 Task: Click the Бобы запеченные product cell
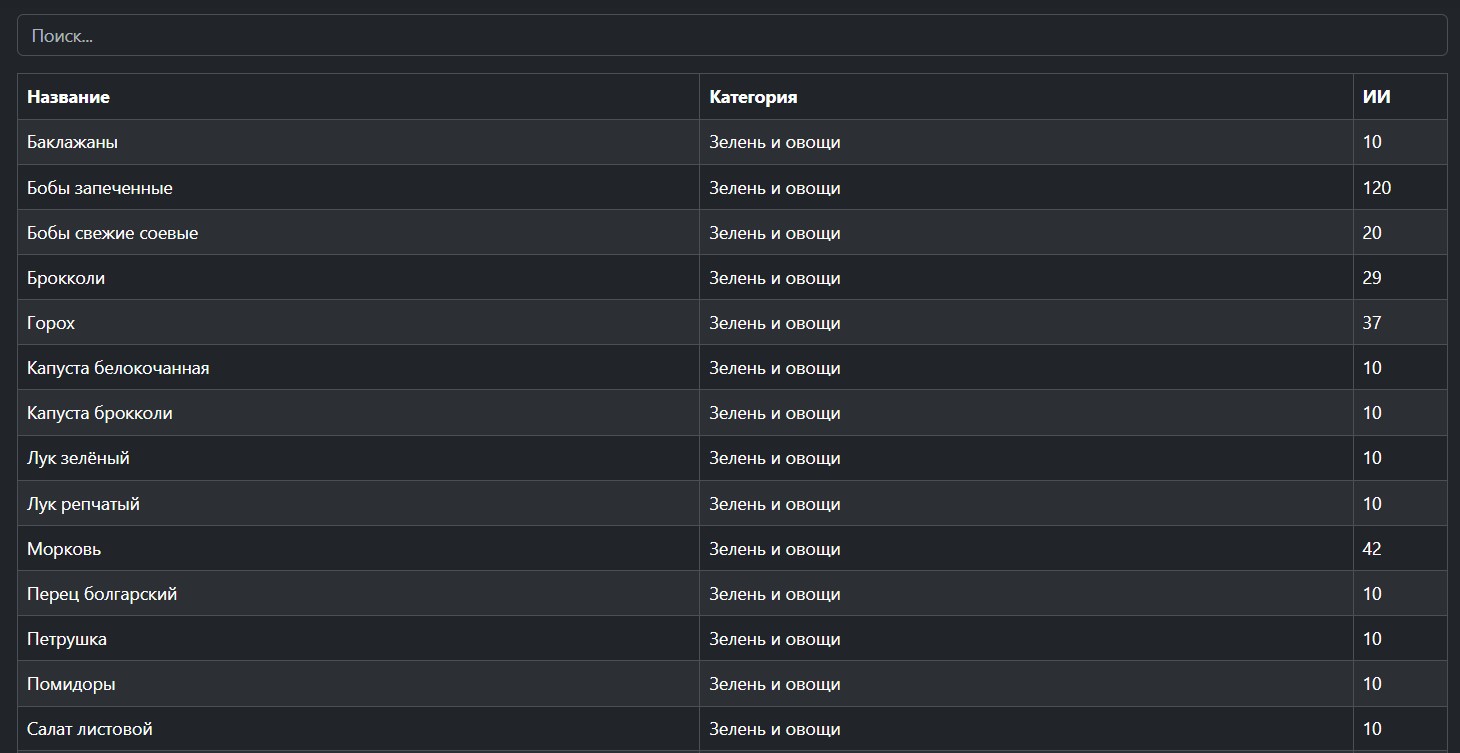(x=100, y=188)
